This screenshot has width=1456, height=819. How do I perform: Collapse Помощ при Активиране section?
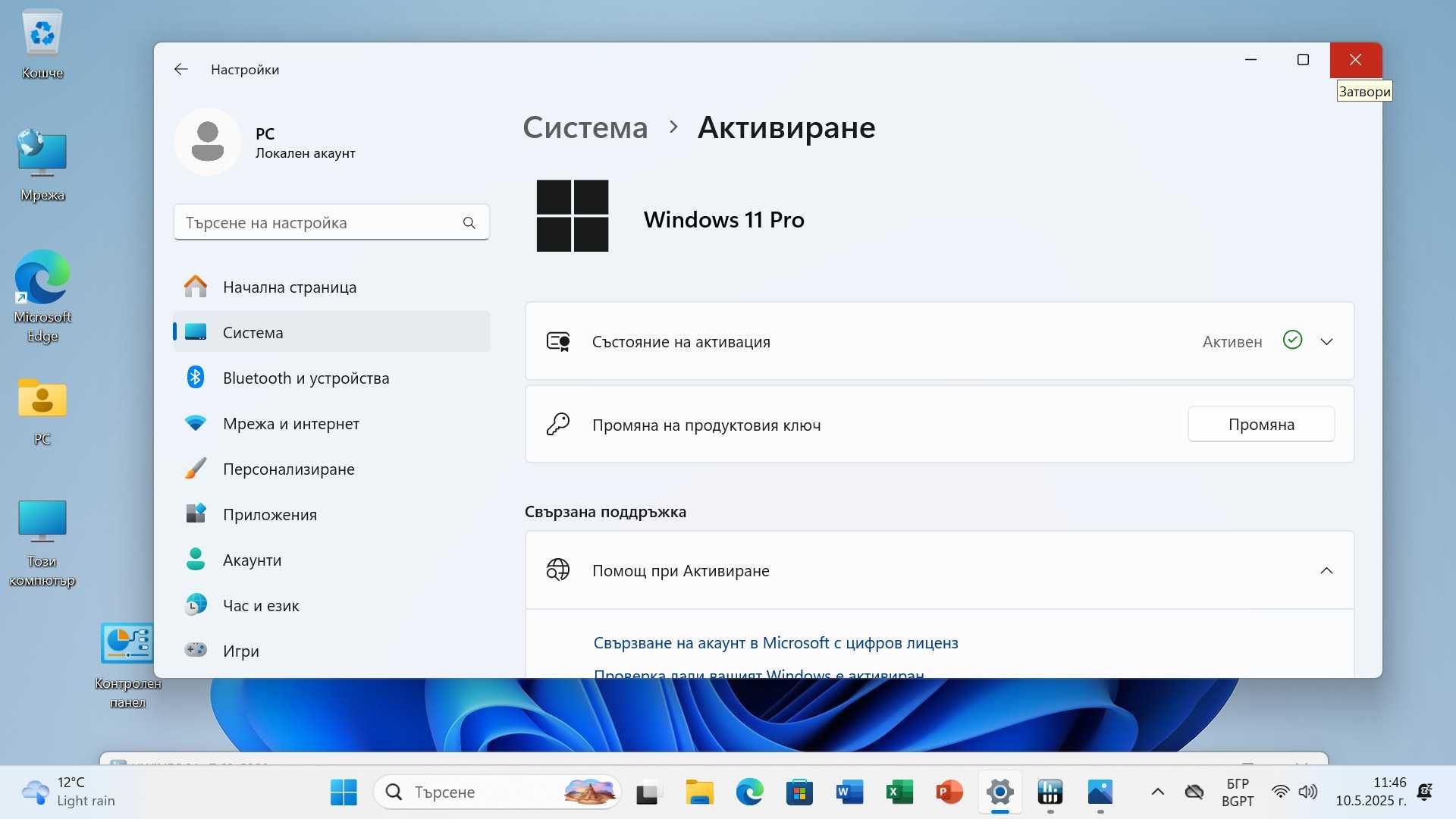pyautogui.click(x=1326, y=570)
